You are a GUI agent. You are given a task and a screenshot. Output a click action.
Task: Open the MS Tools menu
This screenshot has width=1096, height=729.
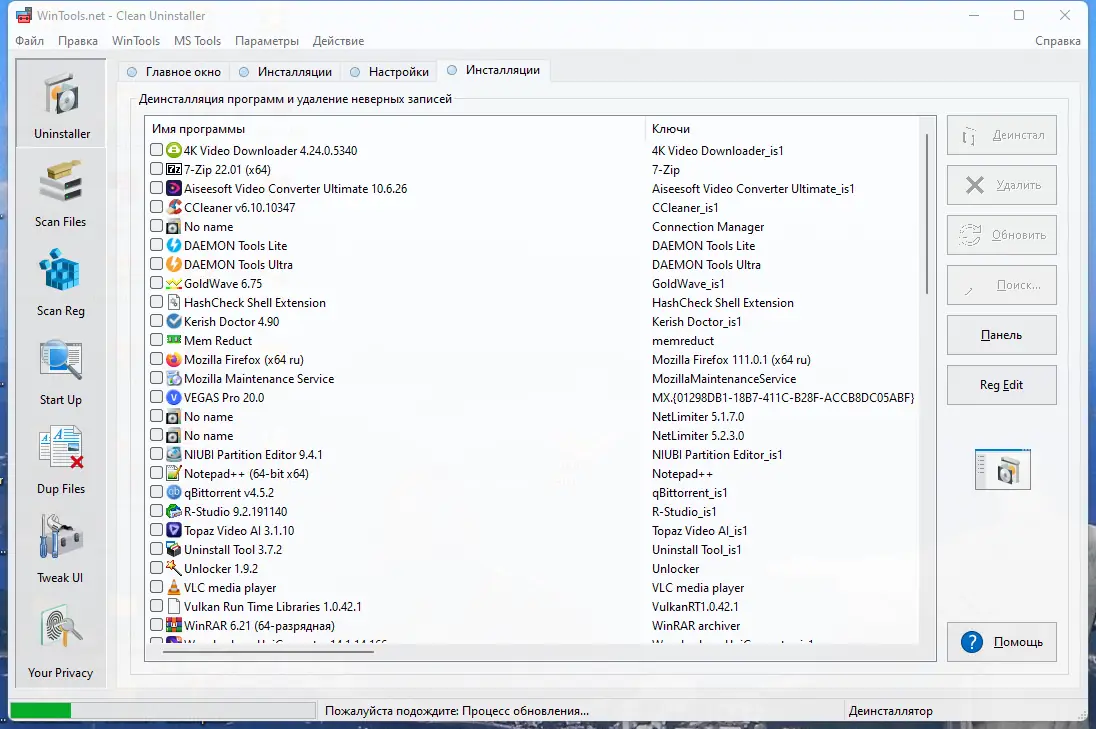197,41
